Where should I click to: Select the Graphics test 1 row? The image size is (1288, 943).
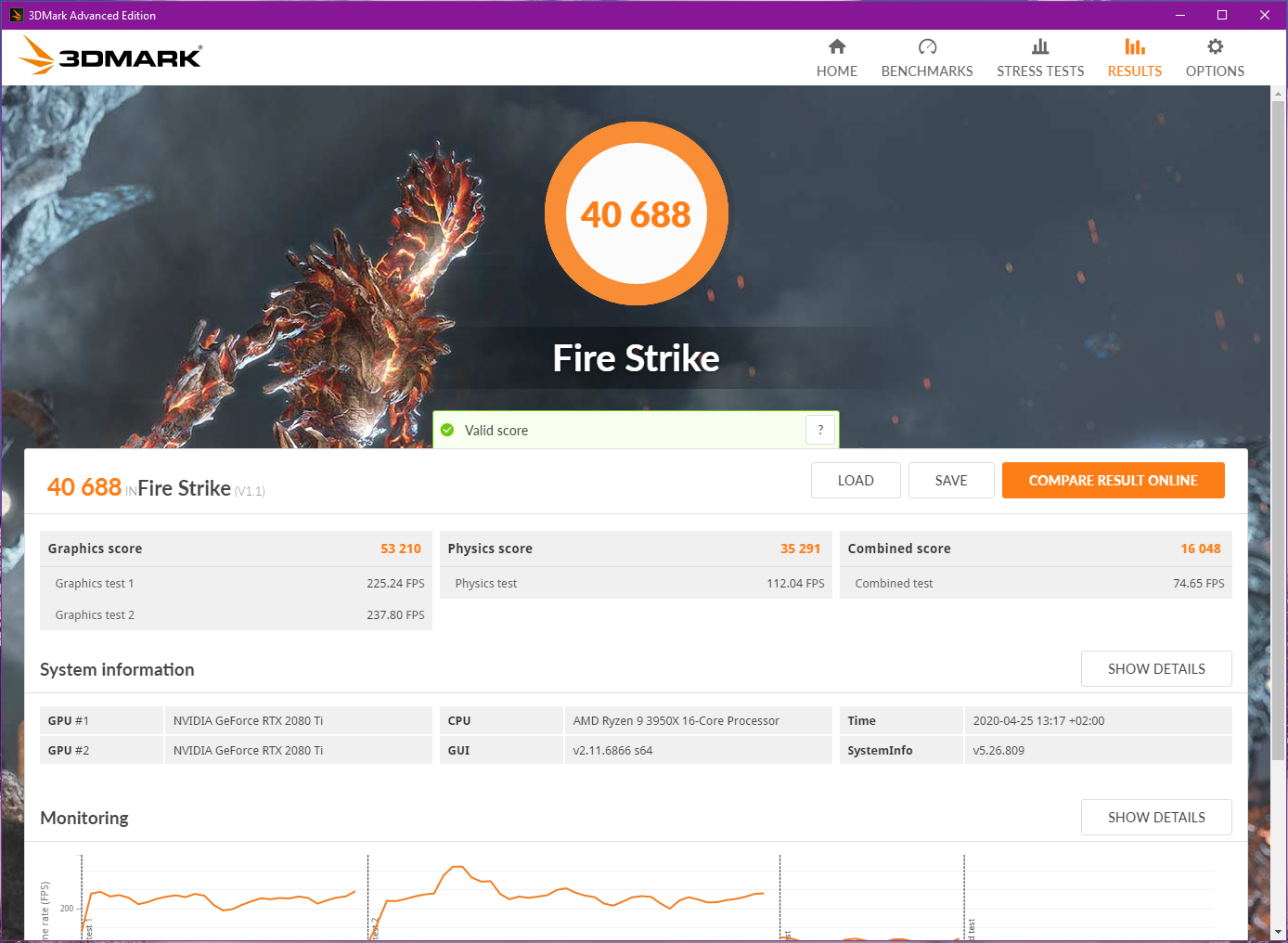coord(237,583)
